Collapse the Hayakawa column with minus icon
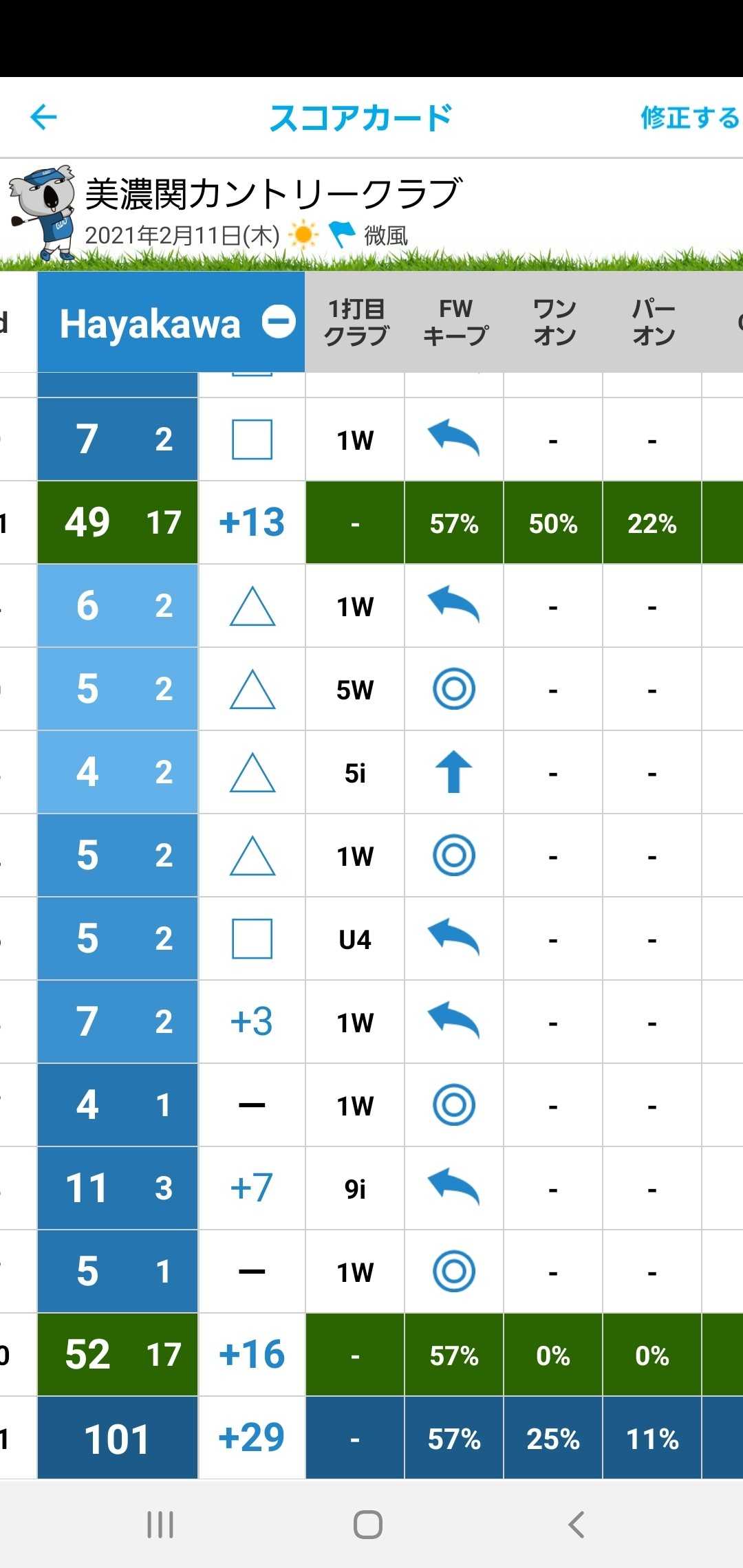 click(x=279, y=322)
